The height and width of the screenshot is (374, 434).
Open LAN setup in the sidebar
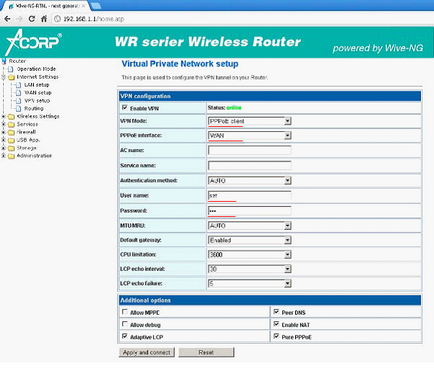click(x=37, y=85)
